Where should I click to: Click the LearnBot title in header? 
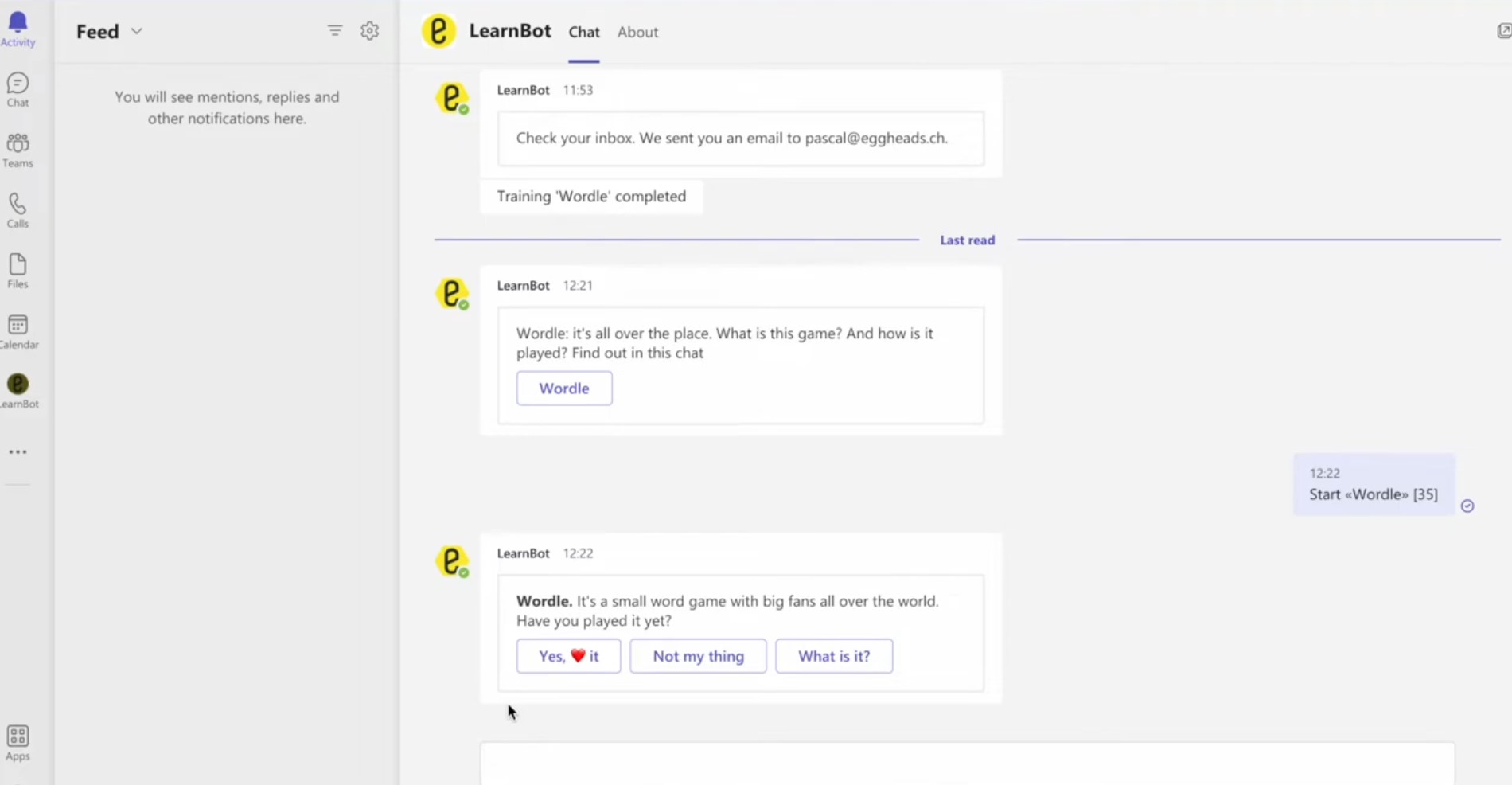pos(510,31)
